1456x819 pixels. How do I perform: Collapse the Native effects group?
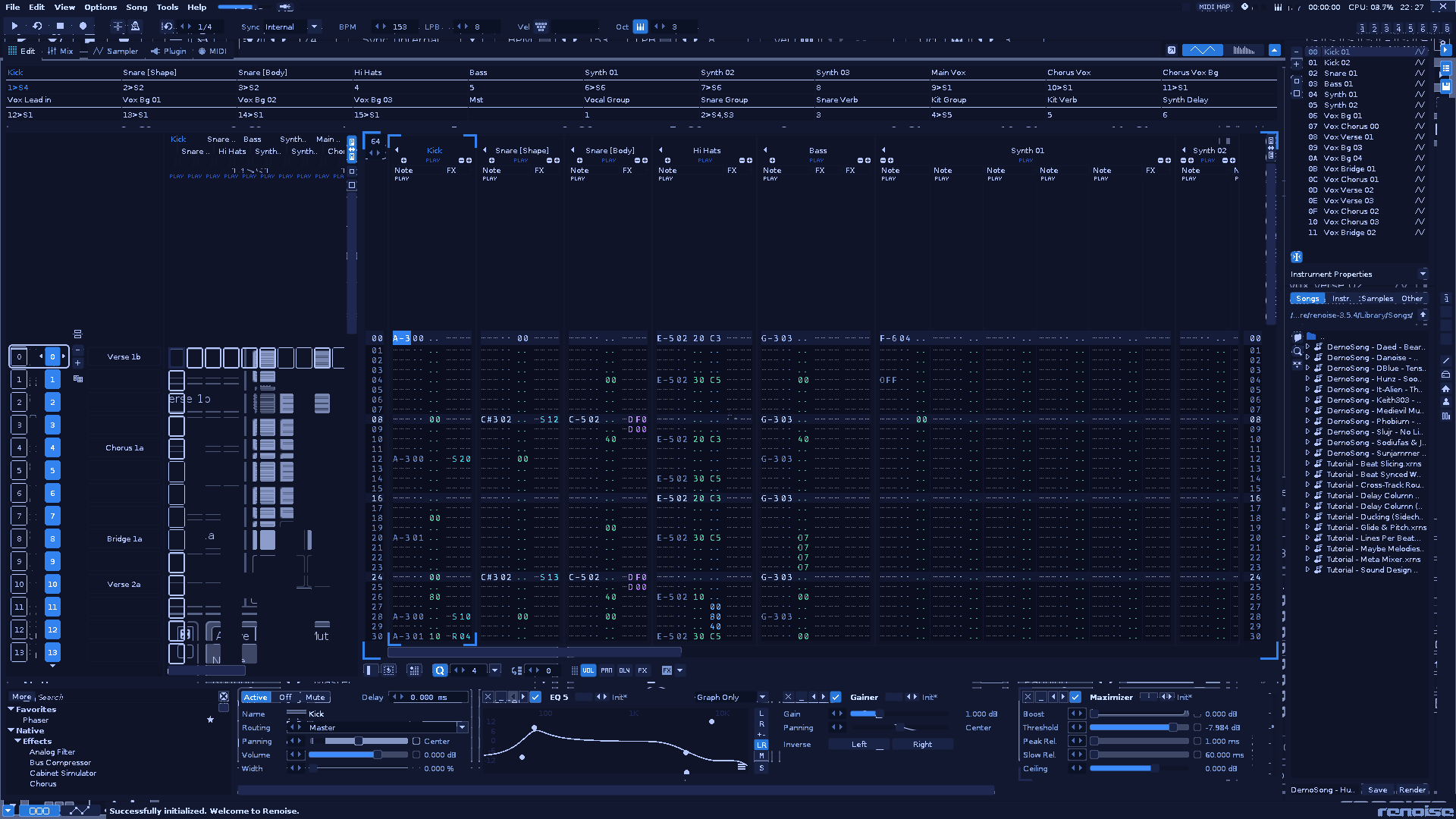click(11, 730)
